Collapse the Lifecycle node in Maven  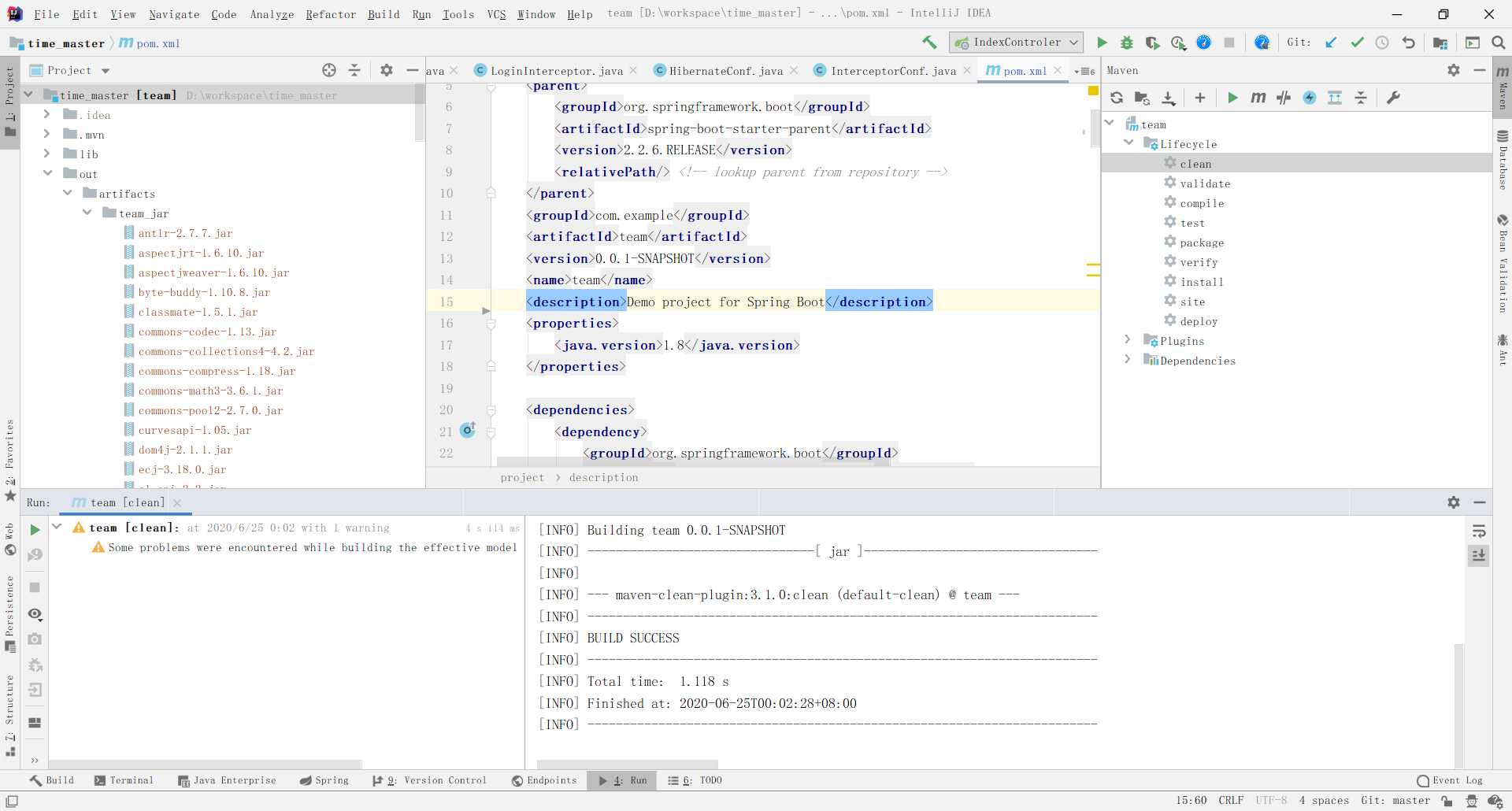(1128, 143)
